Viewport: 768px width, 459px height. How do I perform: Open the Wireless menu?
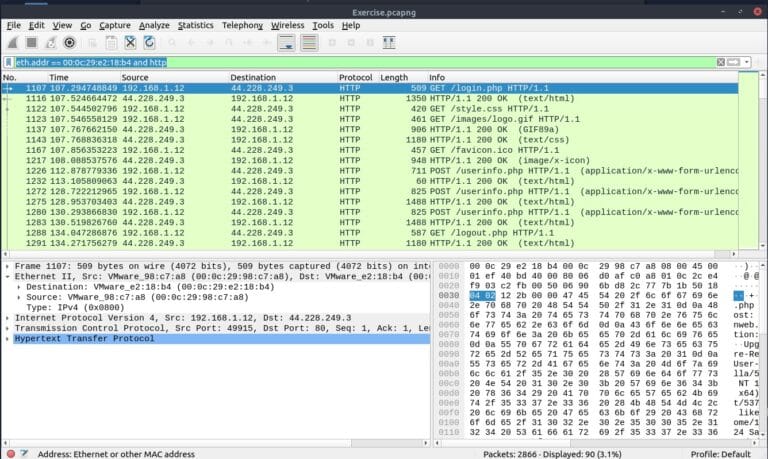(x=288, y=25)
